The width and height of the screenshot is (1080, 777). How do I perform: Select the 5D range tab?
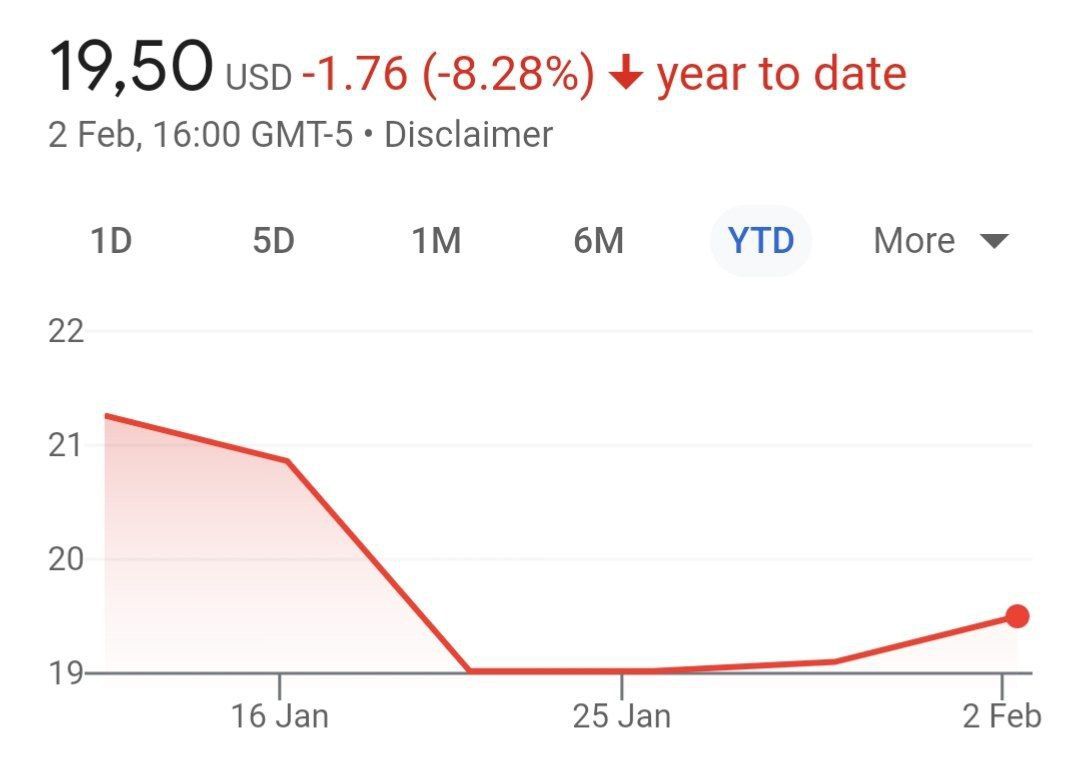pyautogui.click(x=273, y=241)
